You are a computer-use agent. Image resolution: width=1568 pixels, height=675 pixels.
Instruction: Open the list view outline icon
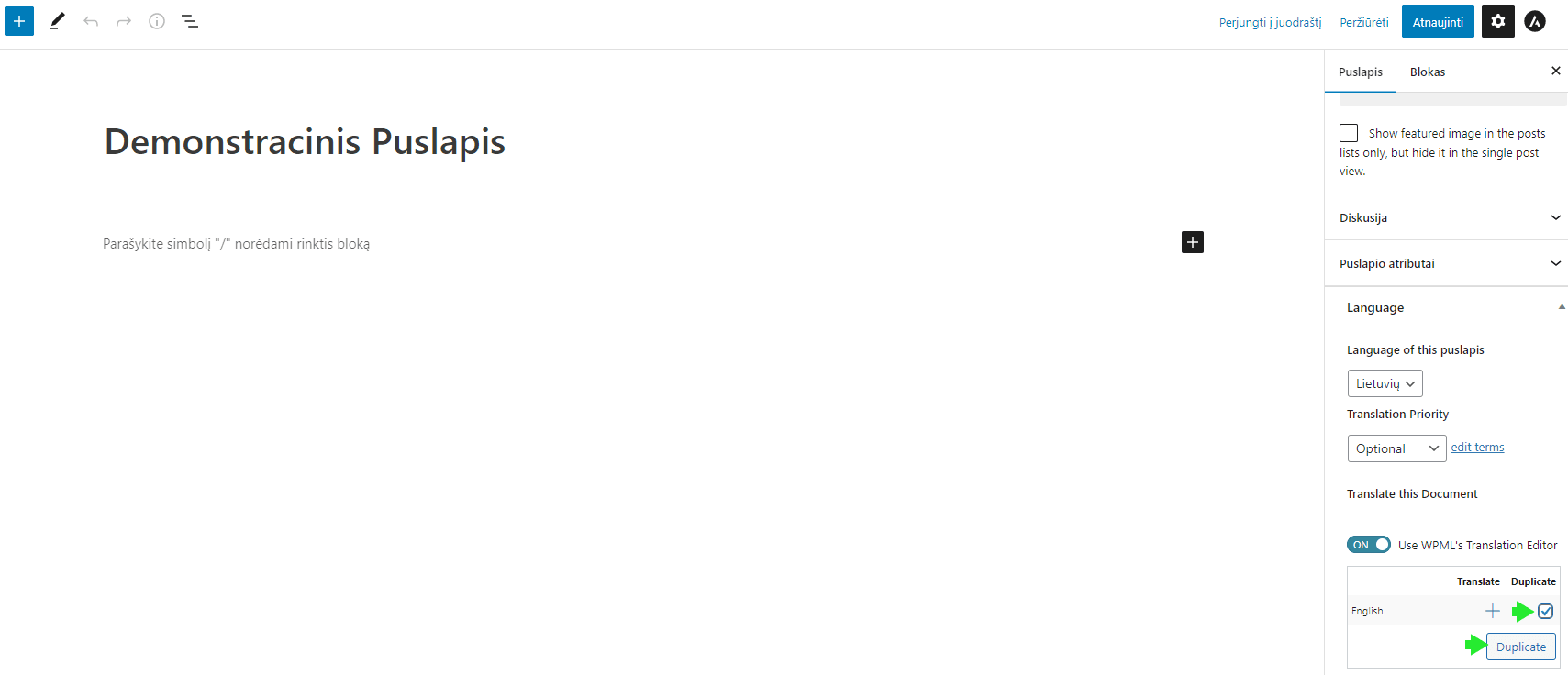[190, 21]
